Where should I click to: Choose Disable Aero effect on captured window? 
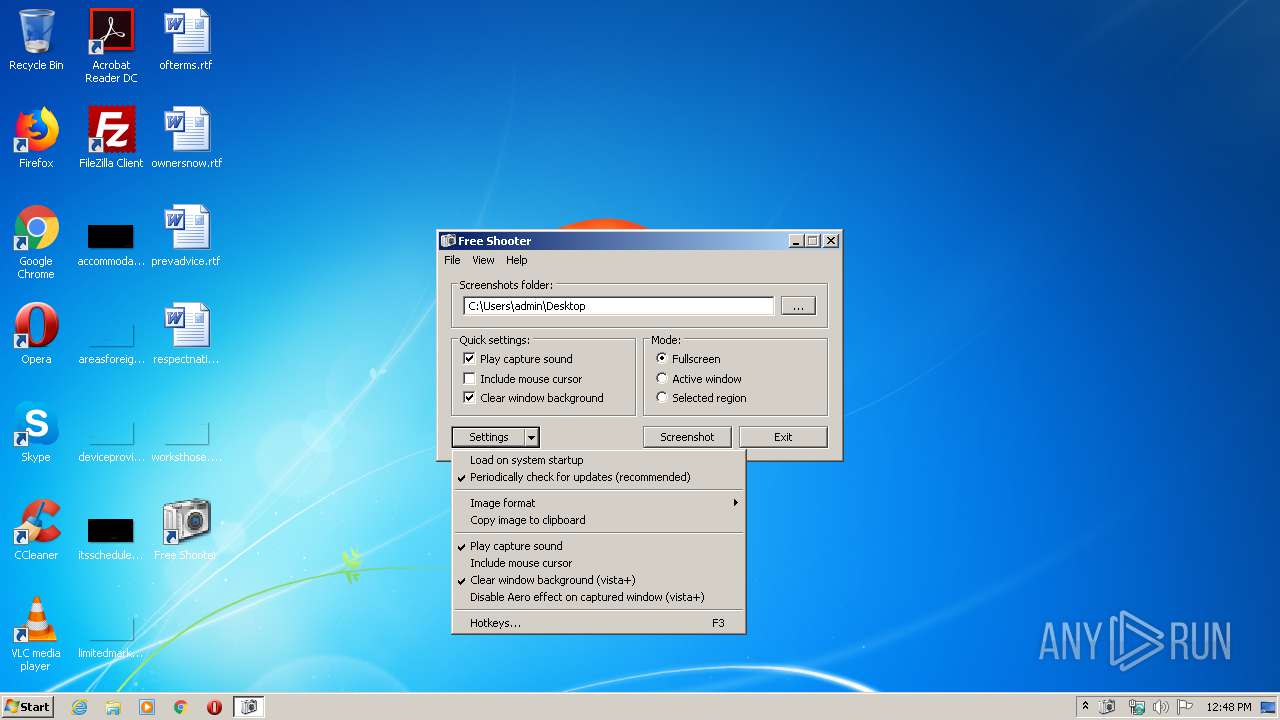[x=599, y=597]
